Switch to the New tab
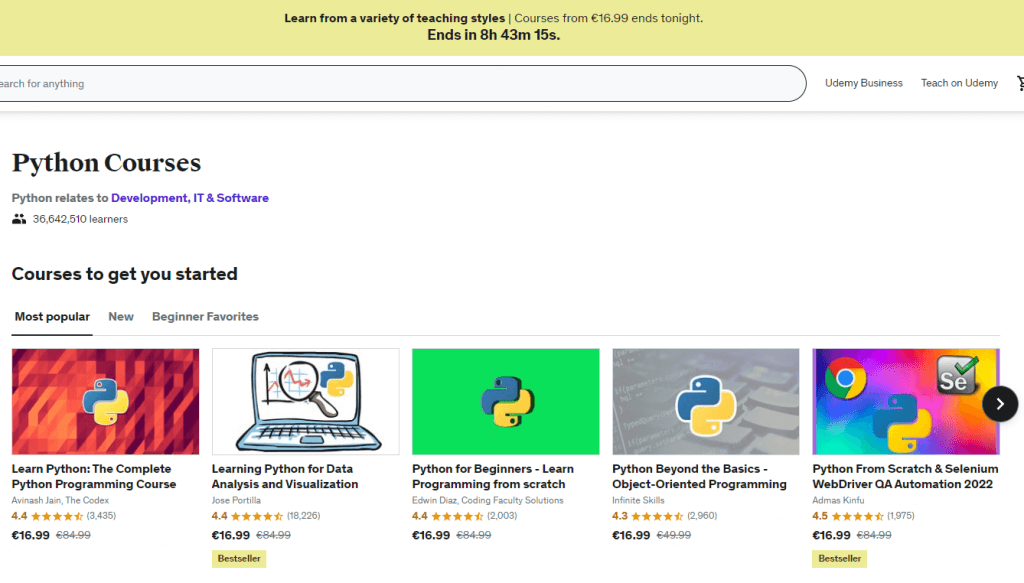1024x583 pixels. tap(121, 317)
